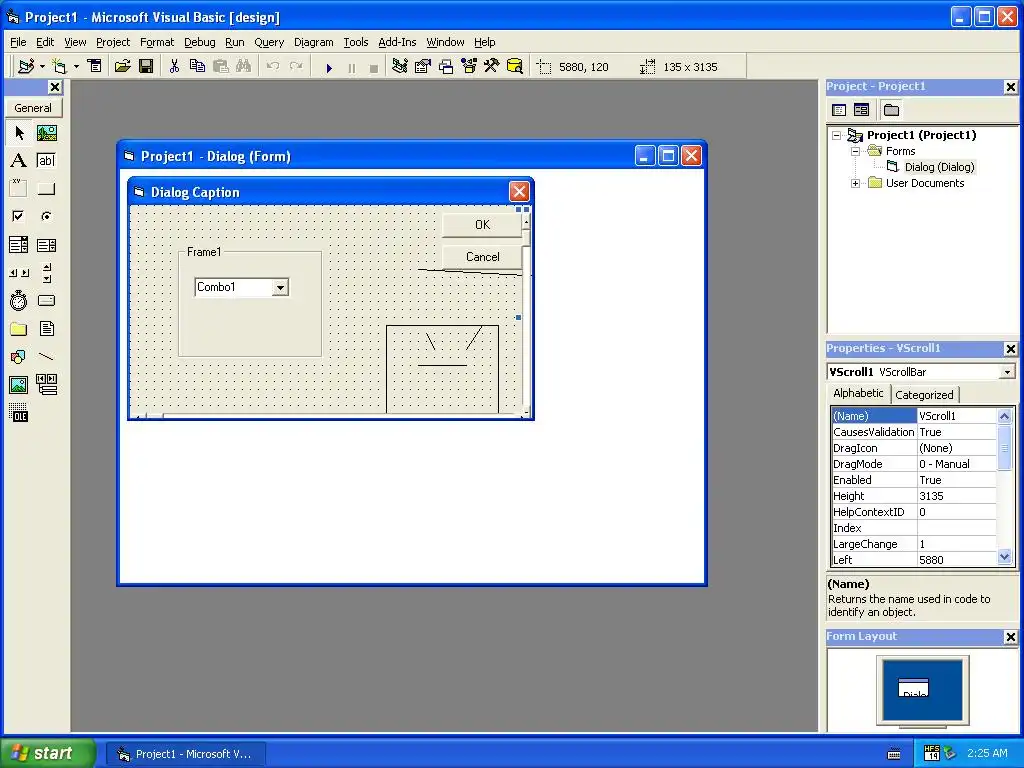Open the Menu Editor from toolbar
Viewport: 1024px width, 768px height.
pos(95,66)
